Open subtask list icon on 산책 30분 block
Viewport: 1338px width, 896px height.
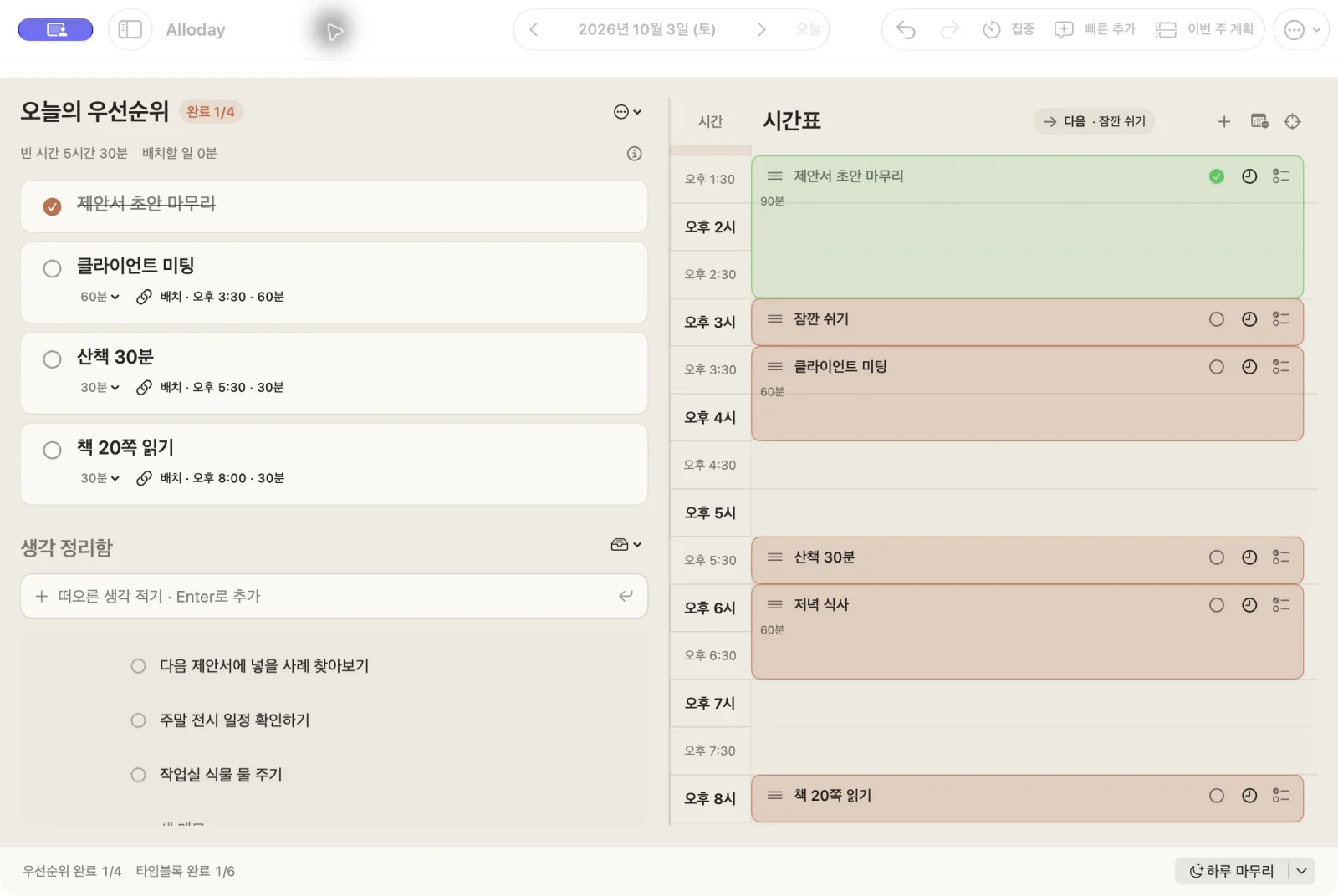coord(1281,557)
